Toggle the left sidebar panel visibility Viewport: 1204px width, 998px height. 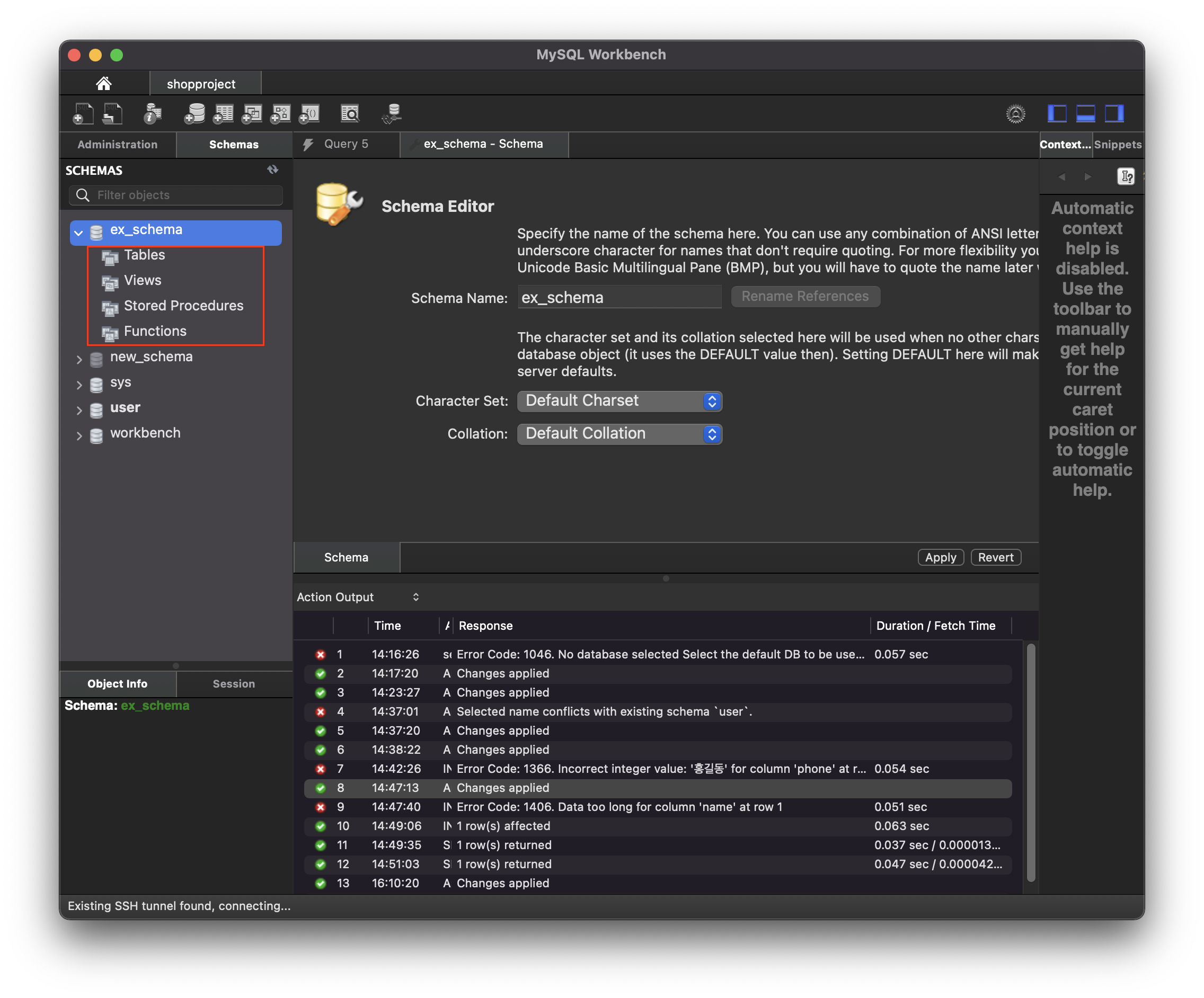(x=1057, y=113)
